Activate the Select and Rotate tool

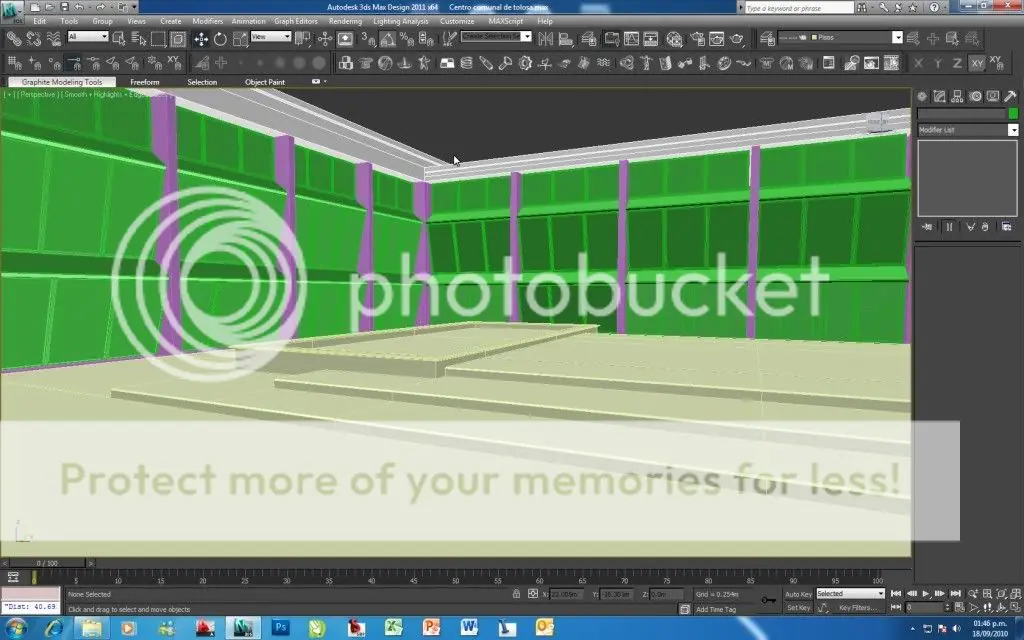[x=220, y=39]
